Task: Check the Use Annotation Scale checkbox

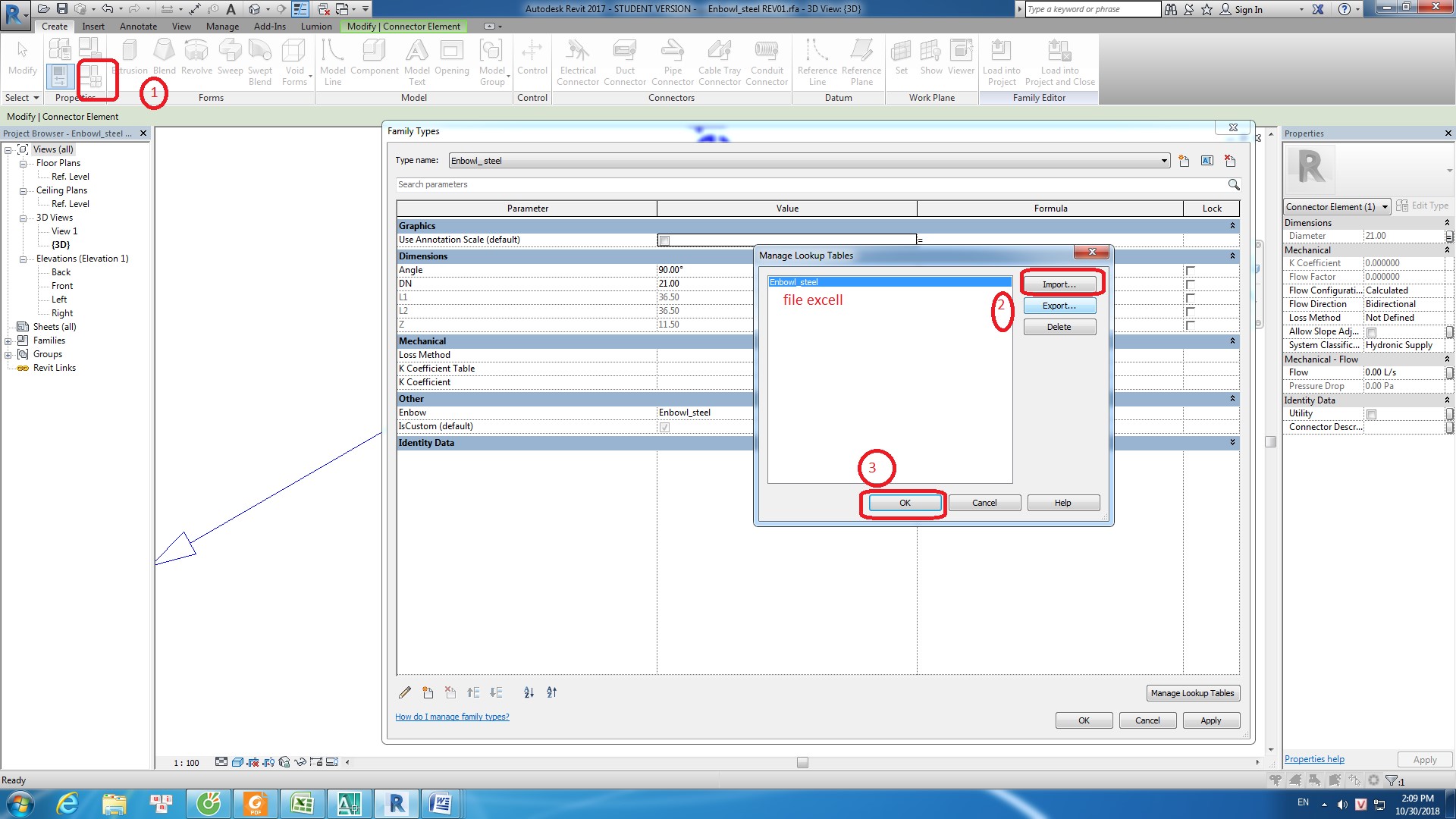Action: coord(664,240)
